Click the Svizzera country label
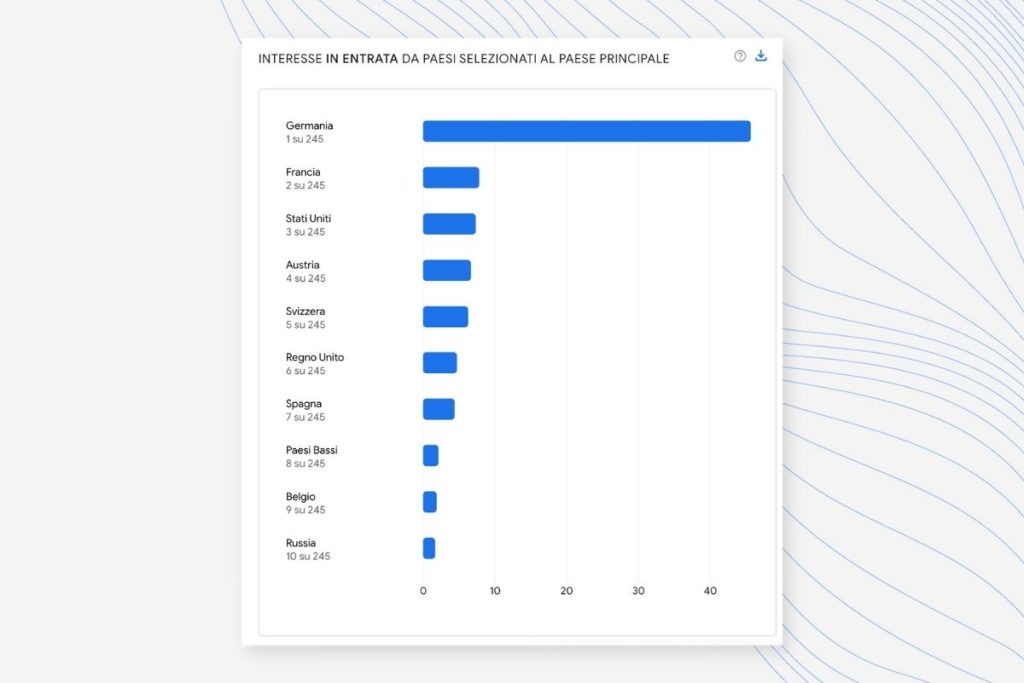 tap(305, 311)
